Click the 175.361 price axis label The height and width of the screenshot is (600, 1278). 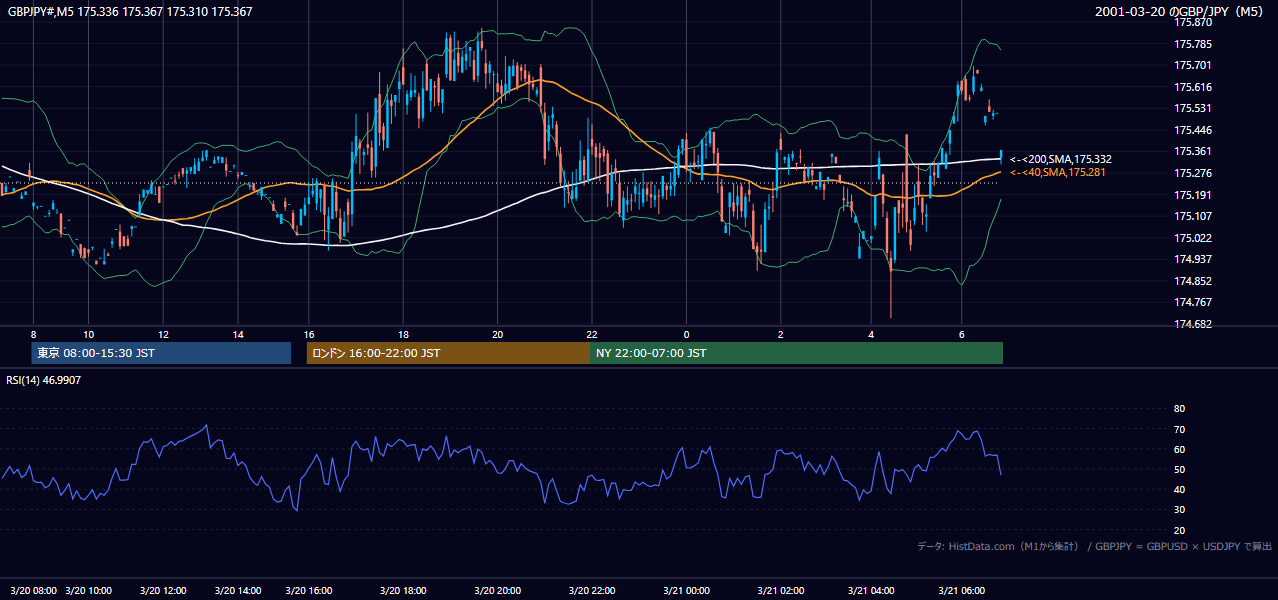click(1193, 152)
